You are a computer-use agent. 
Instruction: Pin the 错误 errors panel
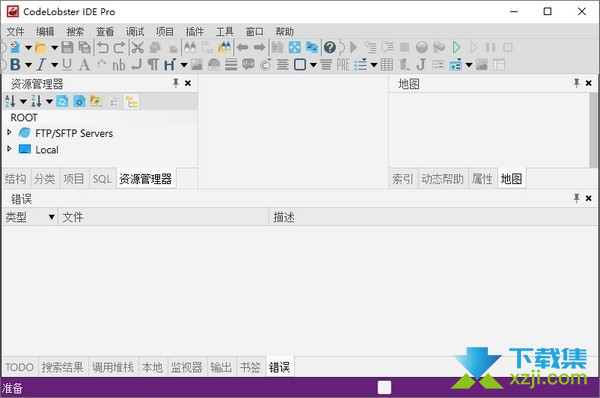point(577,198)
